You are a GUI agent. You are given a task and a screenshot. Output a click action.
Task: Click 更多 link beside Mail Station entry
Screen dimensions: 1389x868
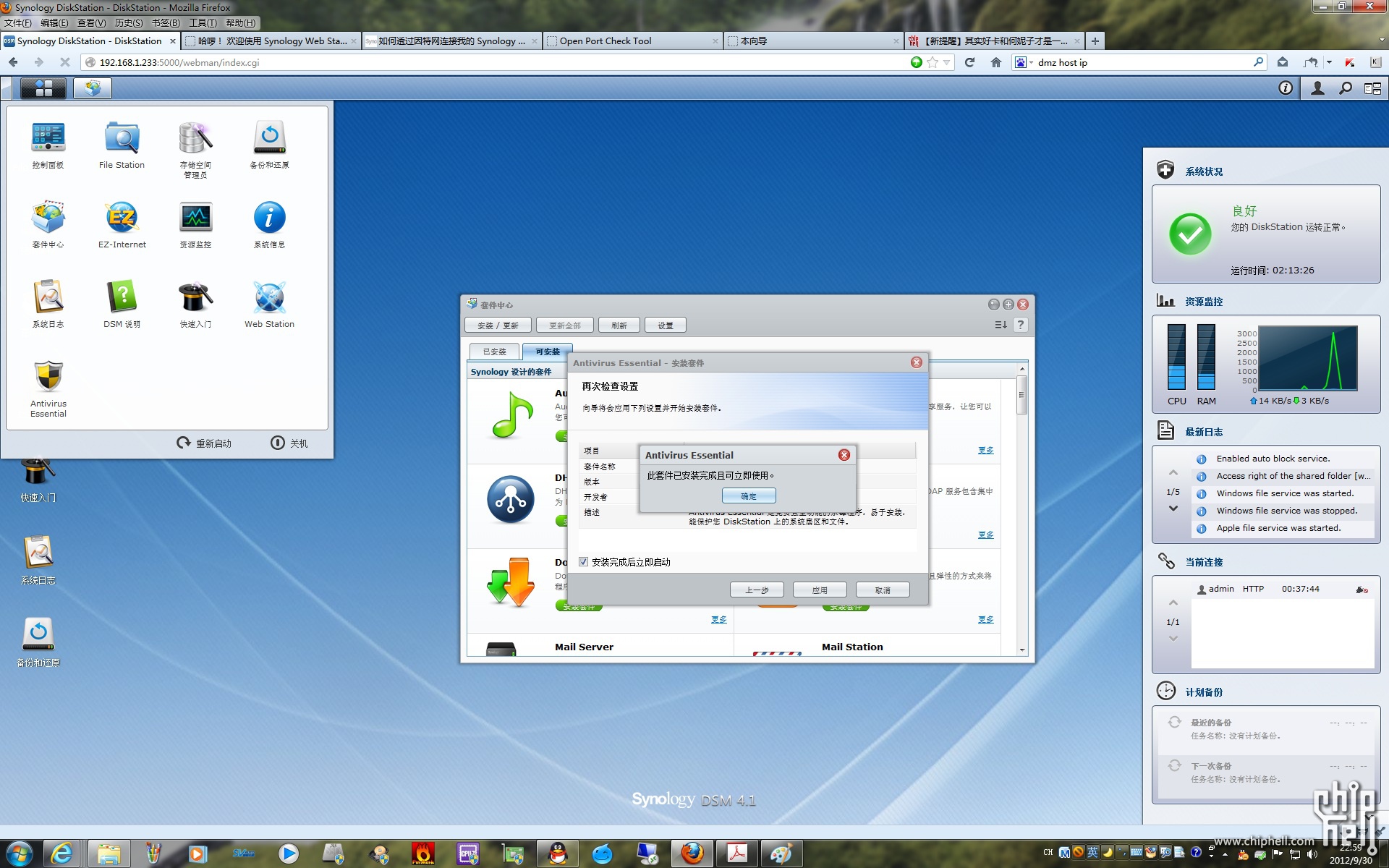coord(985,619)
